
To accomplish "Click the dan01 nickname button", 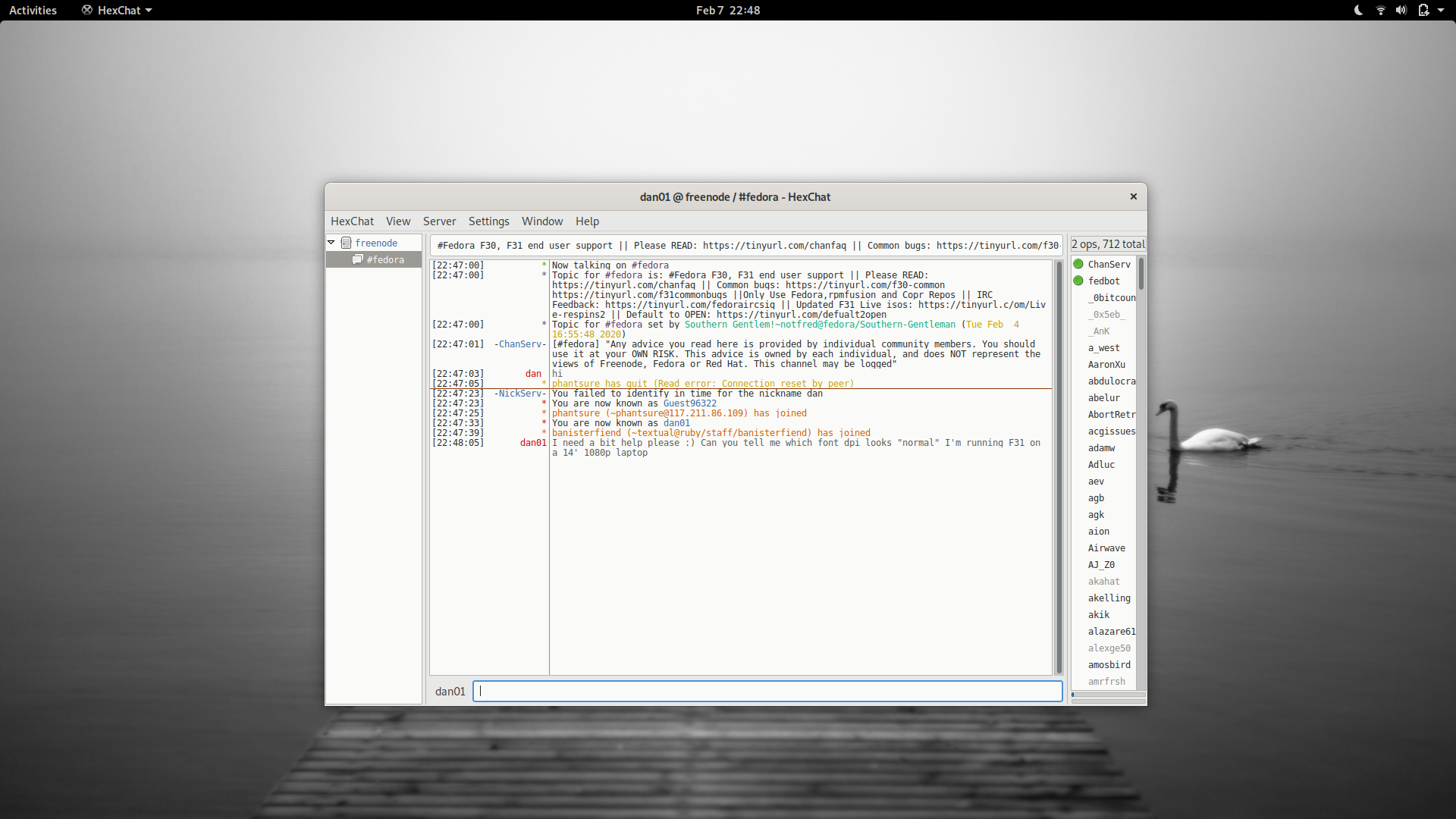I will click(450, 691).
